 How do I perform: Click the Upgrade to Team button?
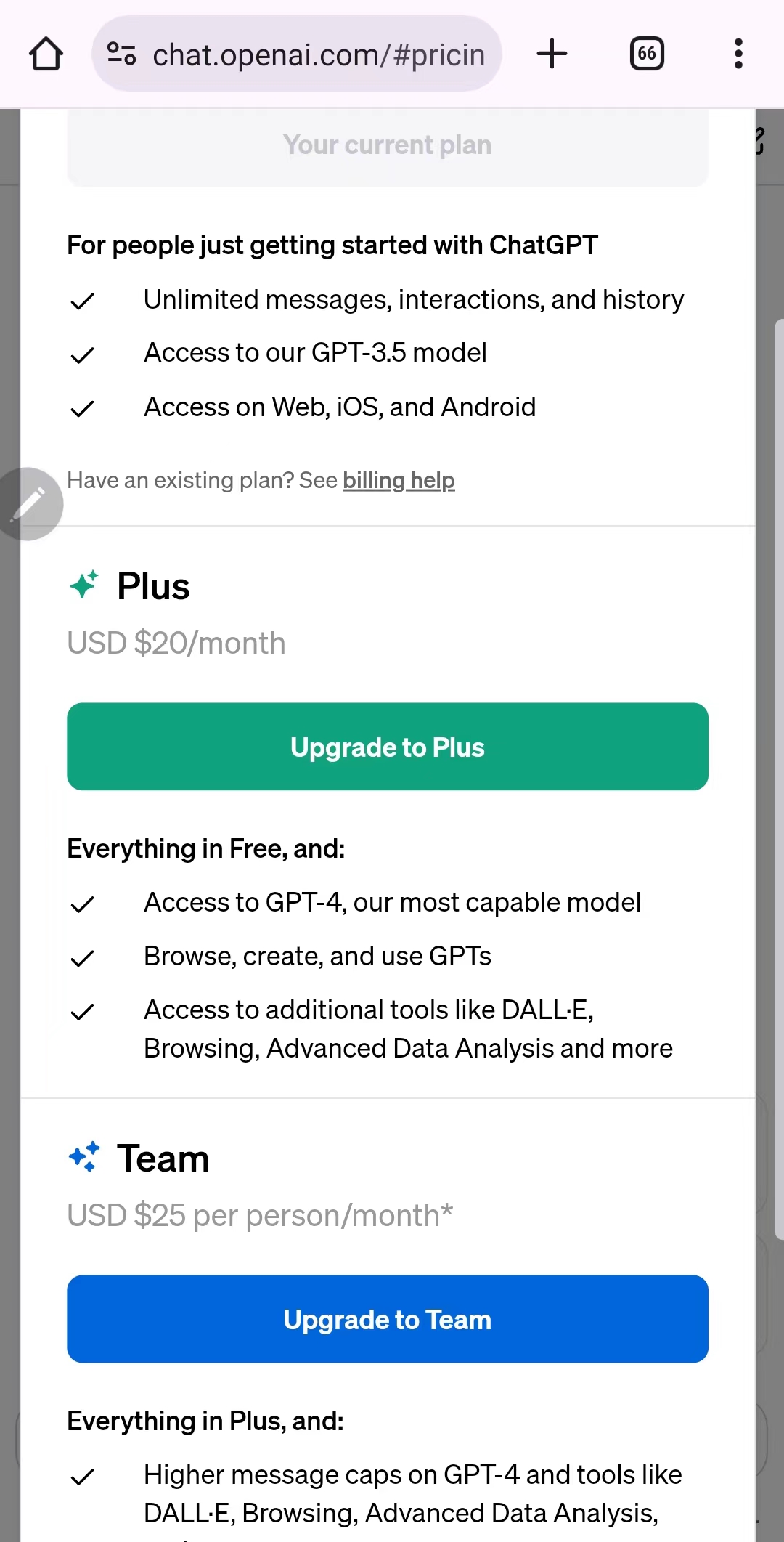(x=388, y=1319)
